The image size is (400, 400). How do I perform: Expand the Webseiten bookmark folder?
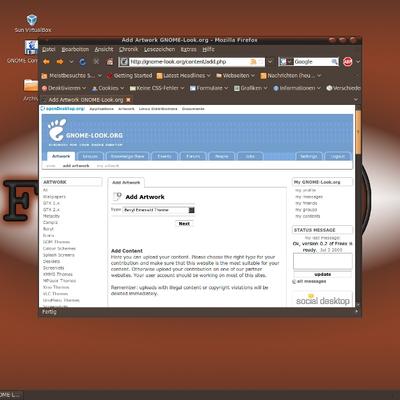click(x=235, y=76)
